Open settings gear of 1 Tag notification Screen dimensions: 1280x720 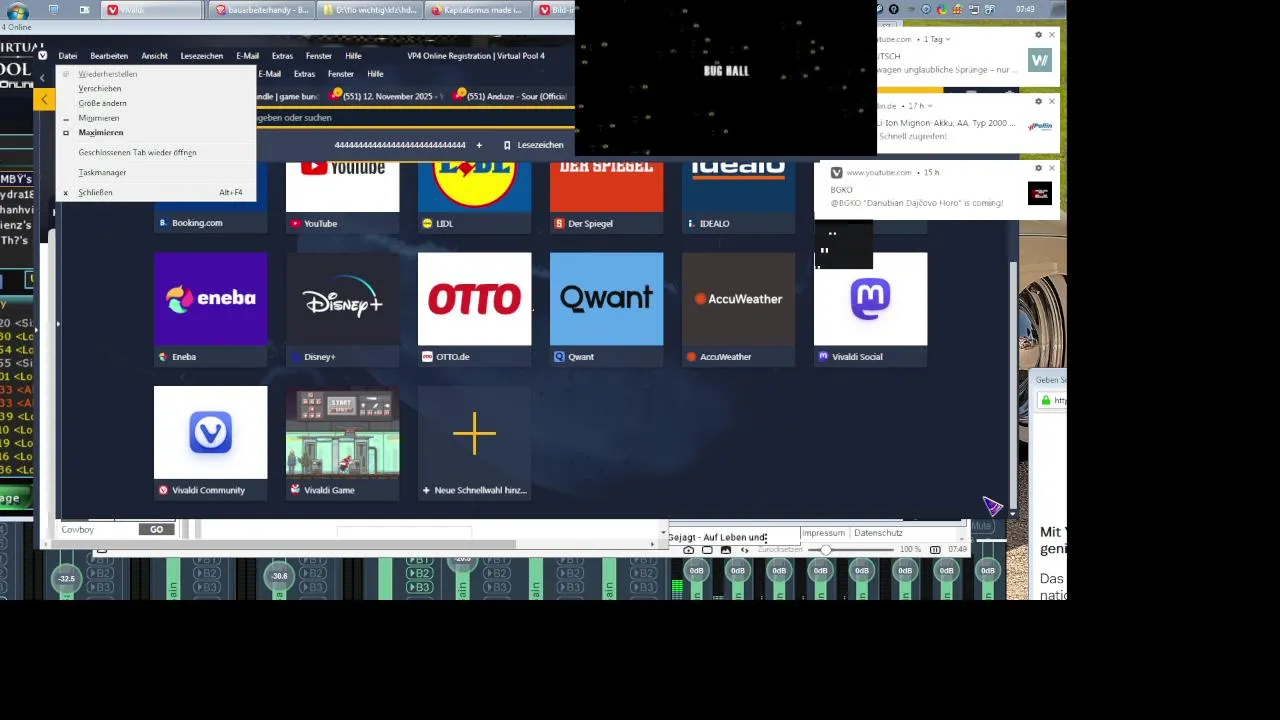pyautogui.click(x=1038, y=35)
